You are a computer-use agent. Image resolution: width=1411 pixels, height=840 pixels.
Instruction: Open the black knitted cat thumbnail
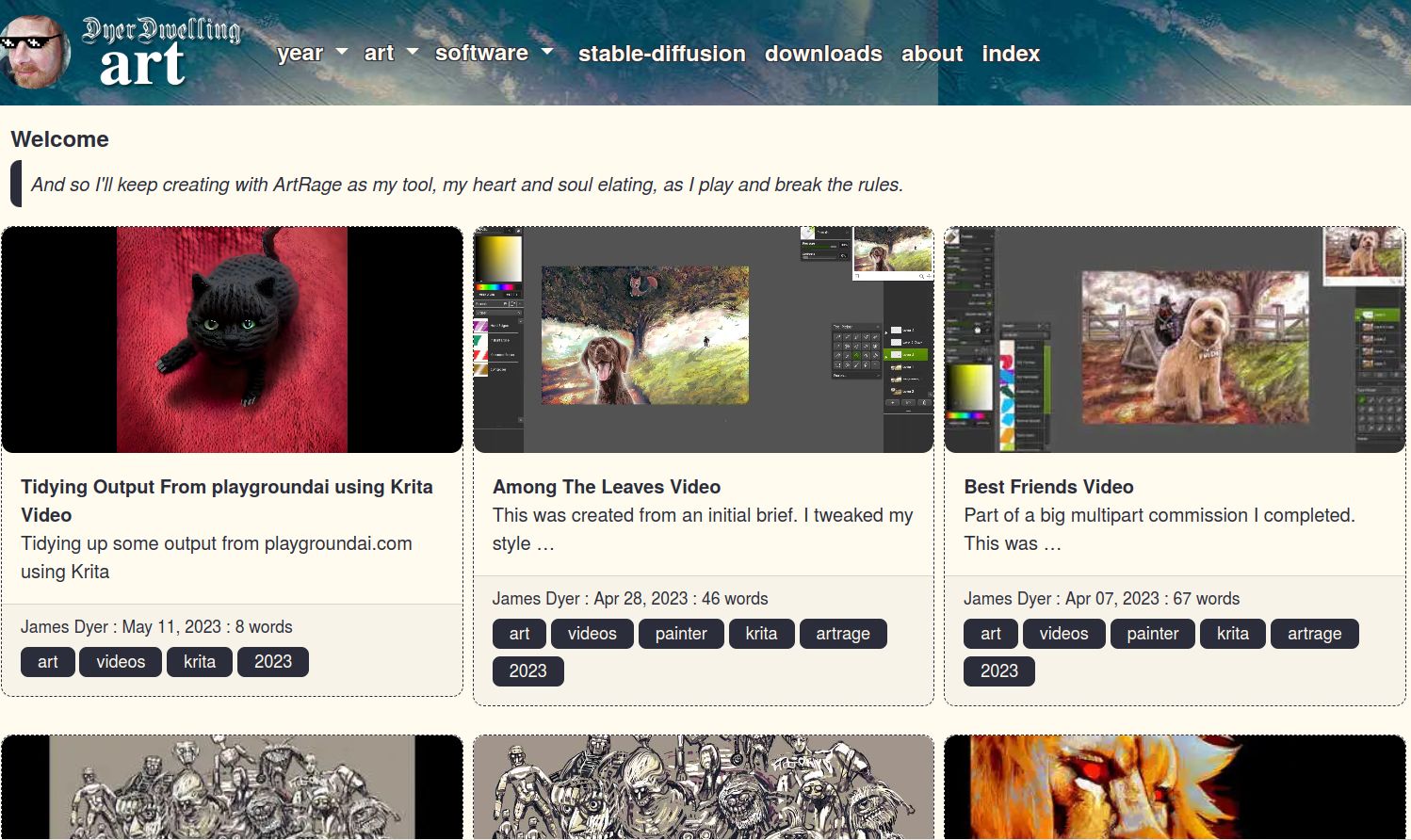pos(232,339)
